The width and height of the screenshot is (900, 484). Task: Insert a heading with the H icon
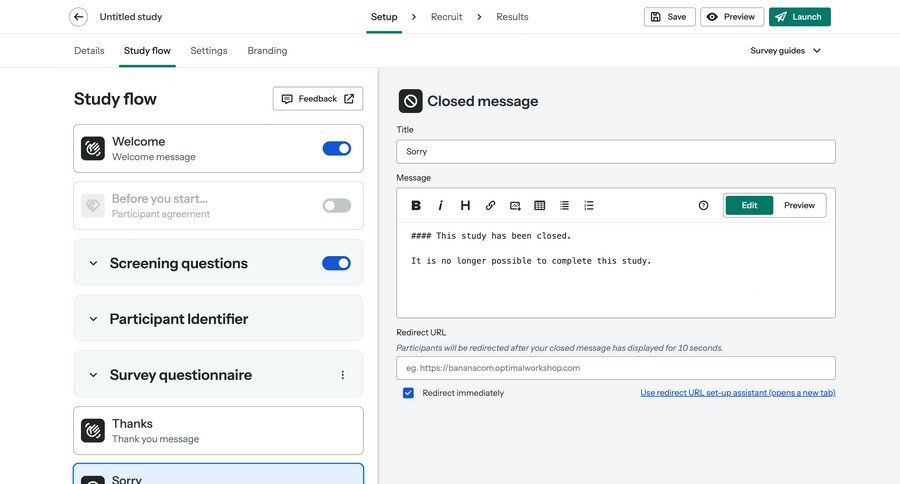coord(465,205)
